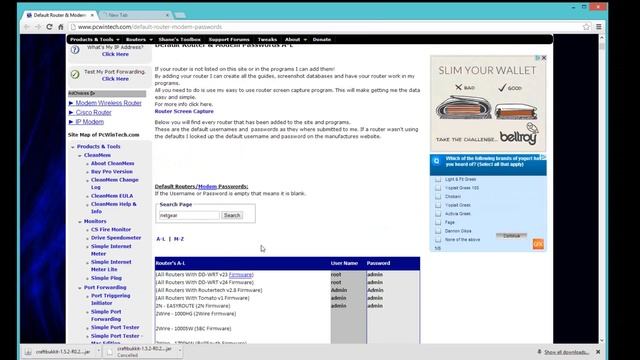The image size is (640, 360).
Task: Check None of the above
Action: (x=438, y=240)
